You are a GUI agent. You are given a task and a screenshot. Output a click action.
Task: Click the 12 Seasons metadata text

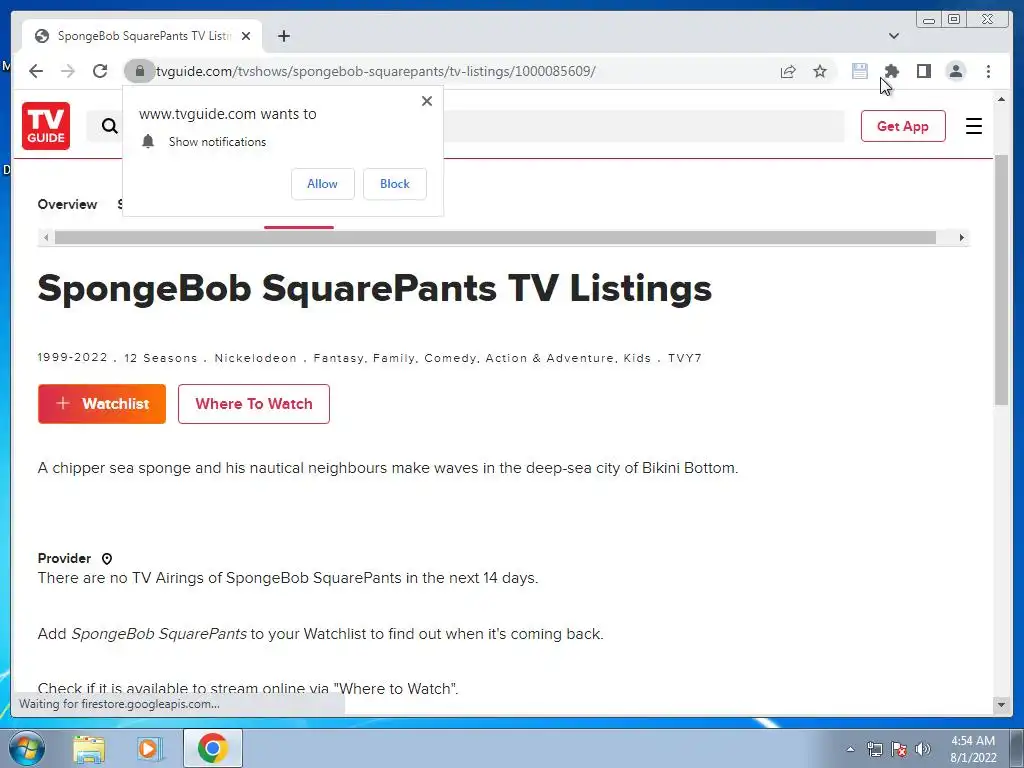(x=161, y=359)
